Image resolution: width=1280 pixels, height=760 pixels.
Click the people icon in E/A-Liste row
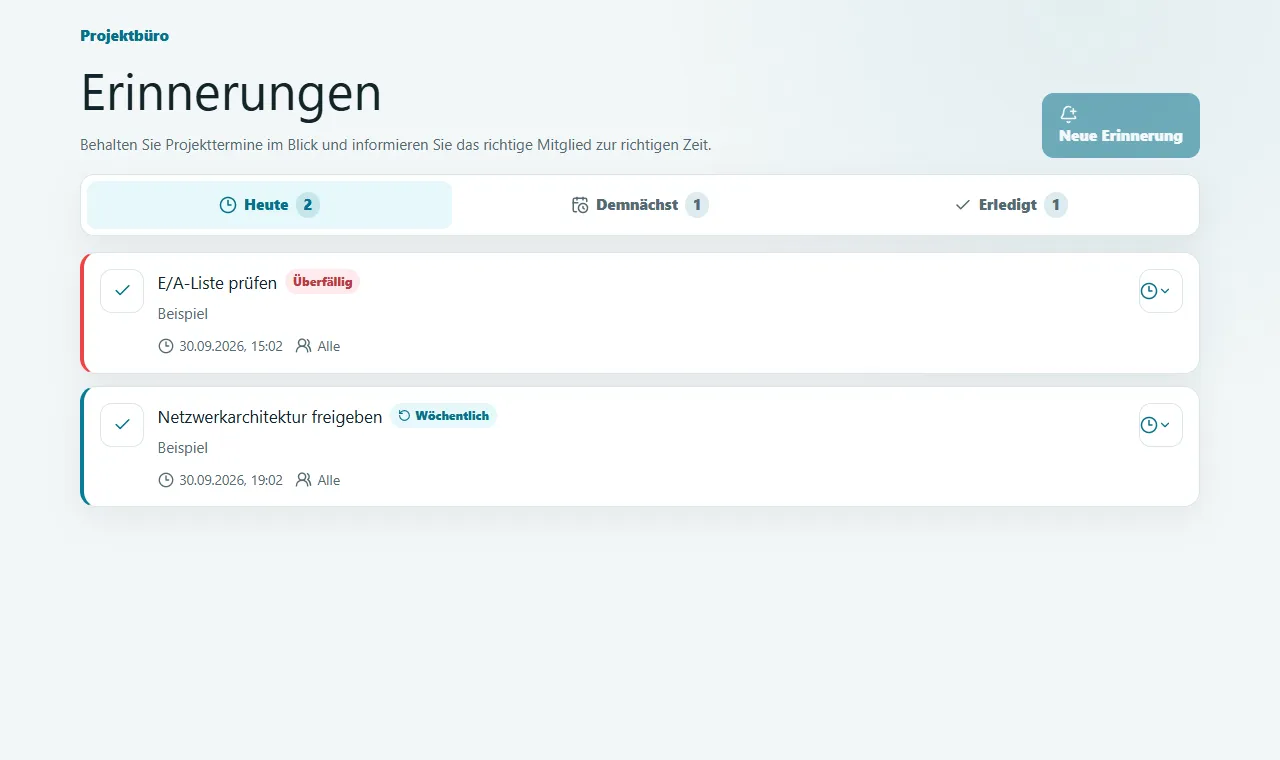click(304, 346)
